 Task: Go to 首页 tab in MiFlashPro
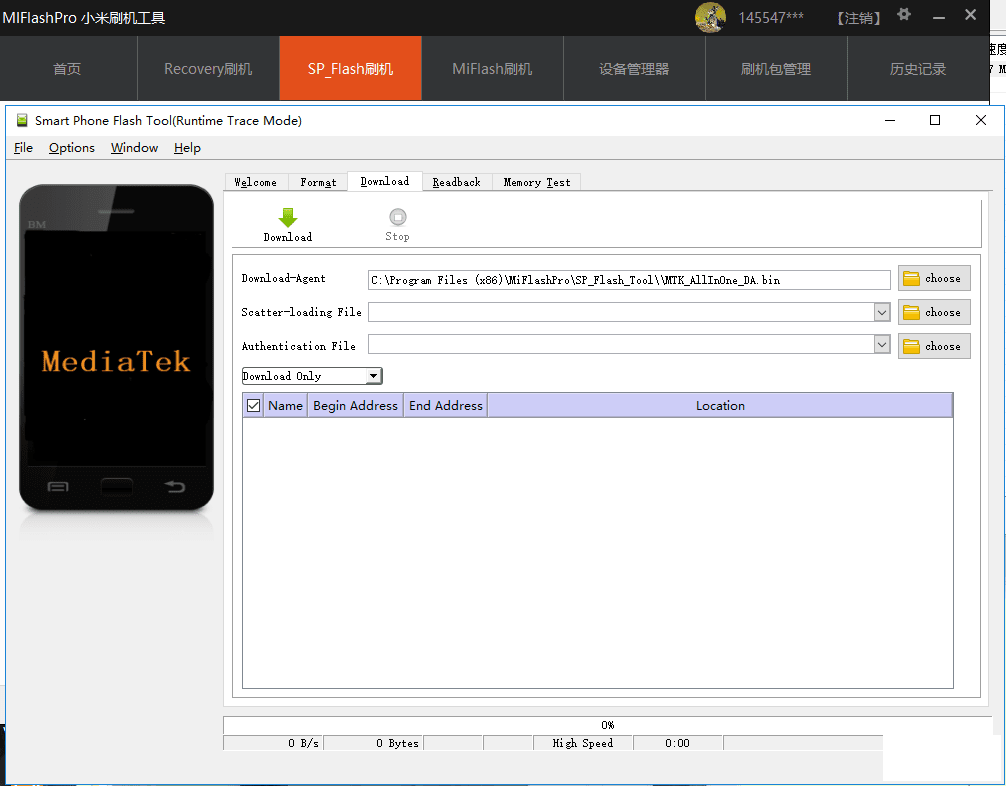tap(68, 69)
